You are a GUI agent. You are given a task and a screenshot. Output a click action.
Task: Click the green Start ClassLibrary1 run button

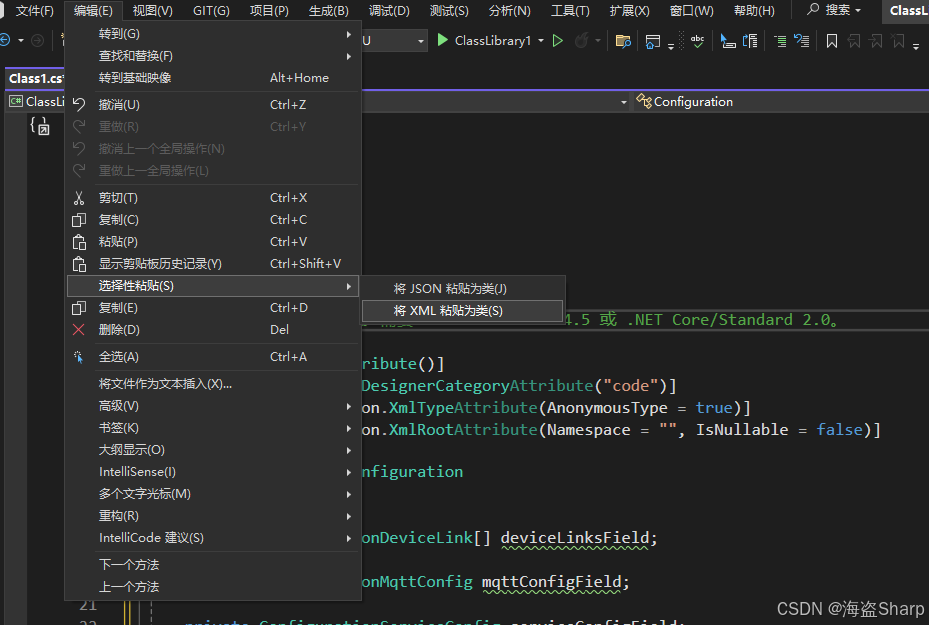(x=444, y=41)
